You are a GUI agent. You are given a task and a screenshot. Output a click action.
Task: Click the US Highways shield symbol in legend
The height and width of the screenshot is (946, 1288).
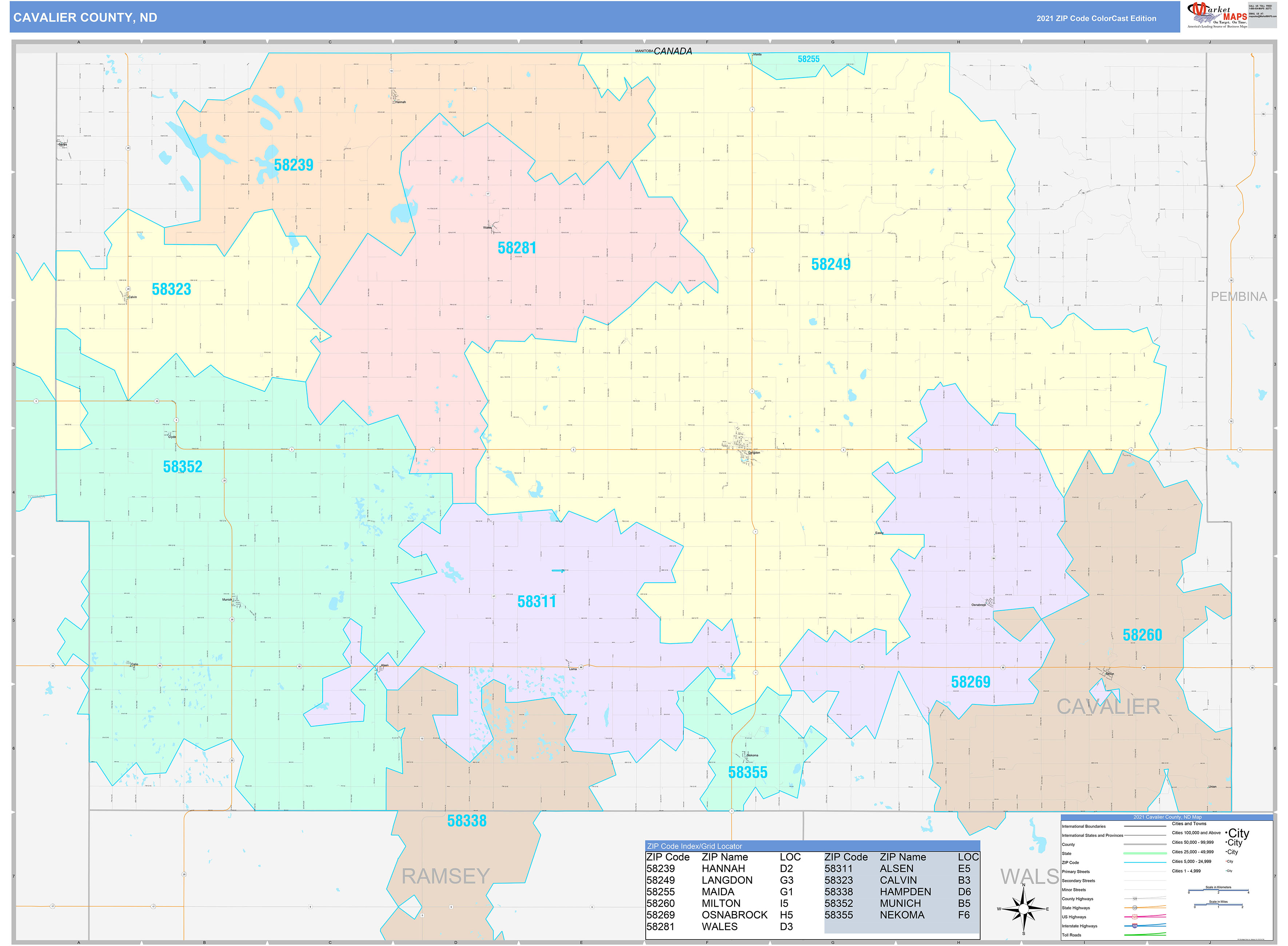(x=1135, y=917)
